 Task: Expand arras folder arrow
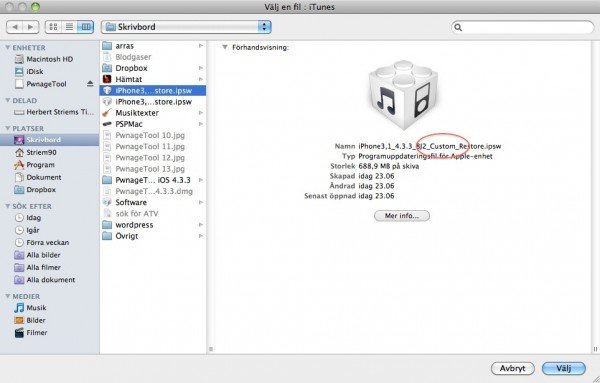coord(201,46)
